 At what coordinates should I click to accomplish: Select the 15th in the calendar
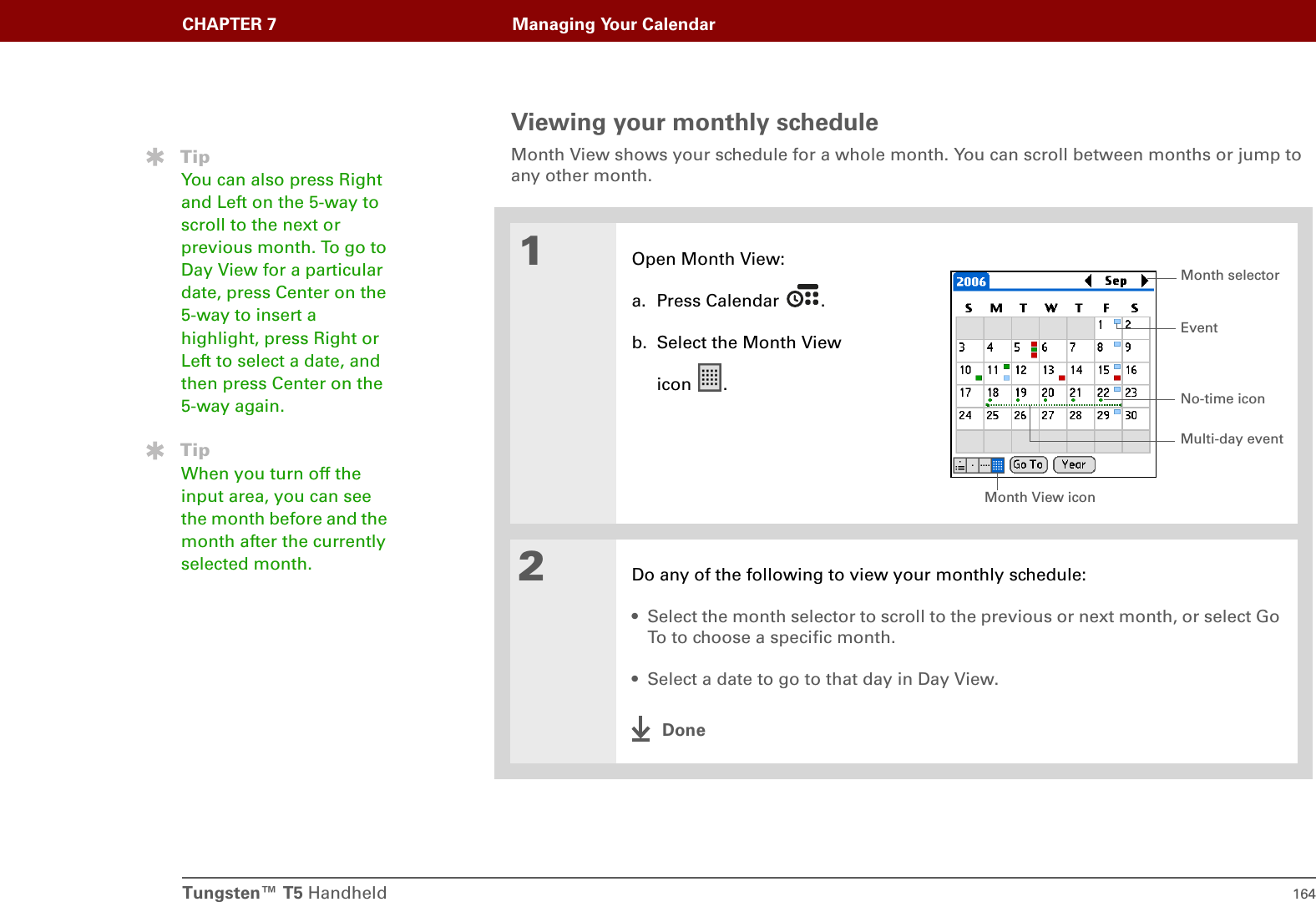(1109, 373)
